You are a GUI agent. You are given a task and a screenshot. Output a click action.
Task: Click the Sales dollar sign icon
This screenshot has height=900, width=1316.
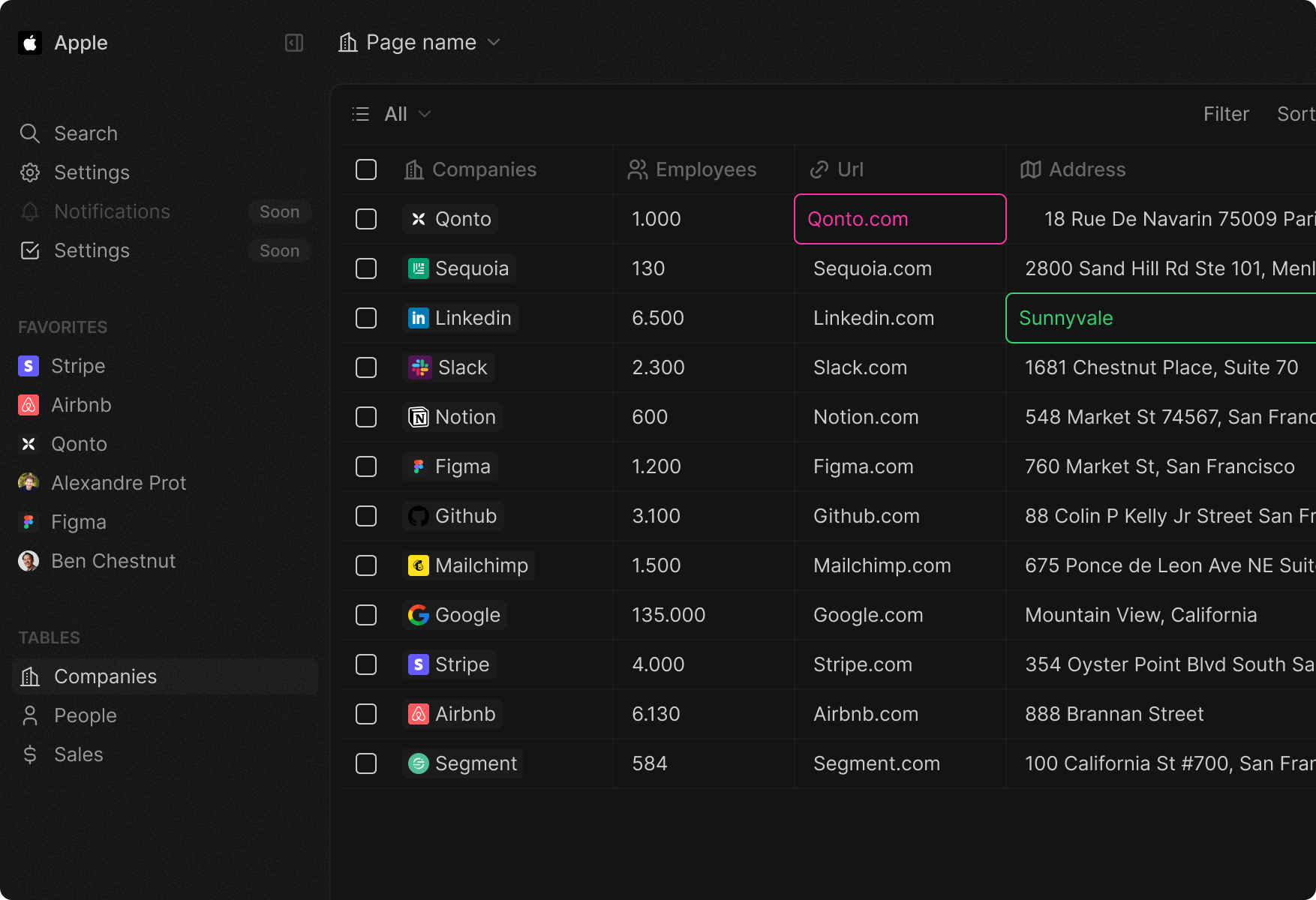pos(30,754)
